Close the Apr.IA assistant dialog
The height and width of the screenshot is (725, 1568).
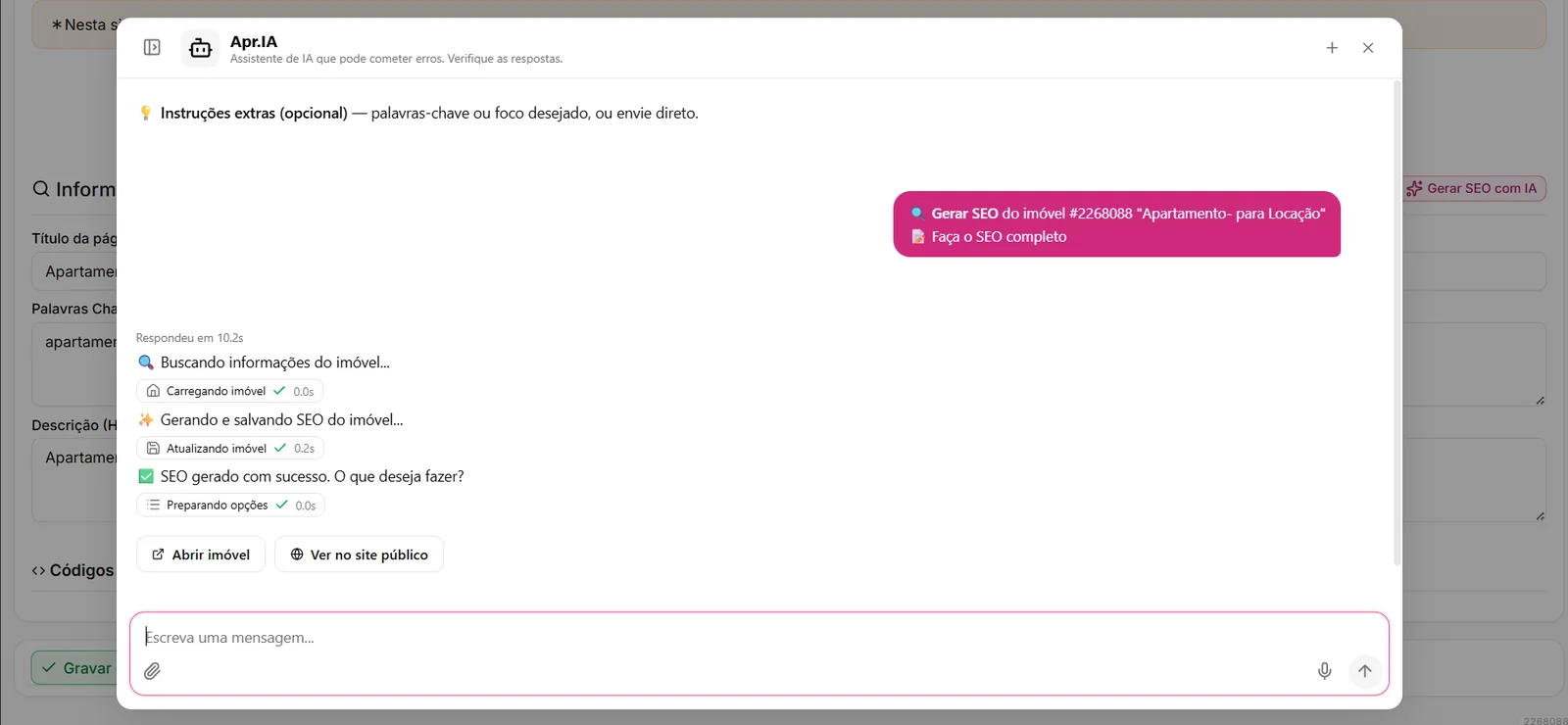(x=1368, y=47)
